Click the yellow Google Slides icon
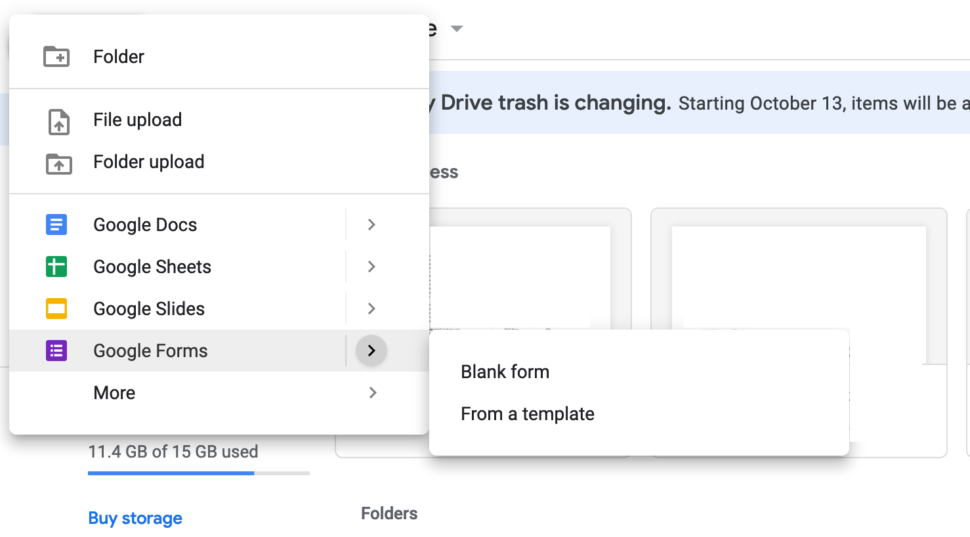This screenshot has width=970, height=537. (x=56, y=309)
